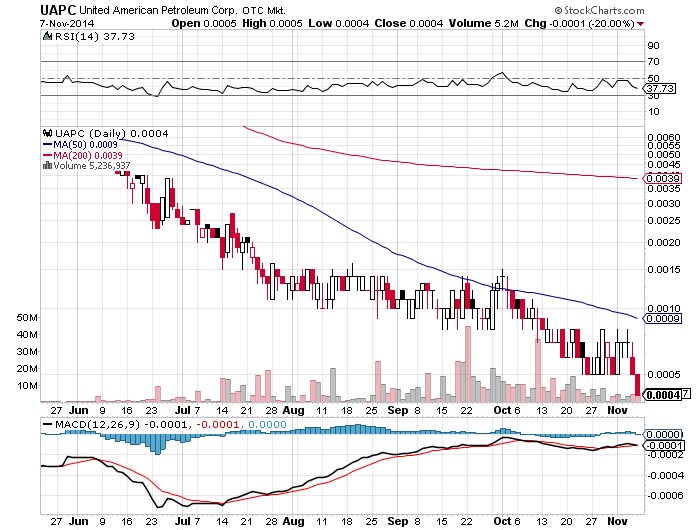Click the Open 0.0005 value
The image size is (700, 530).
click(204, 24)
